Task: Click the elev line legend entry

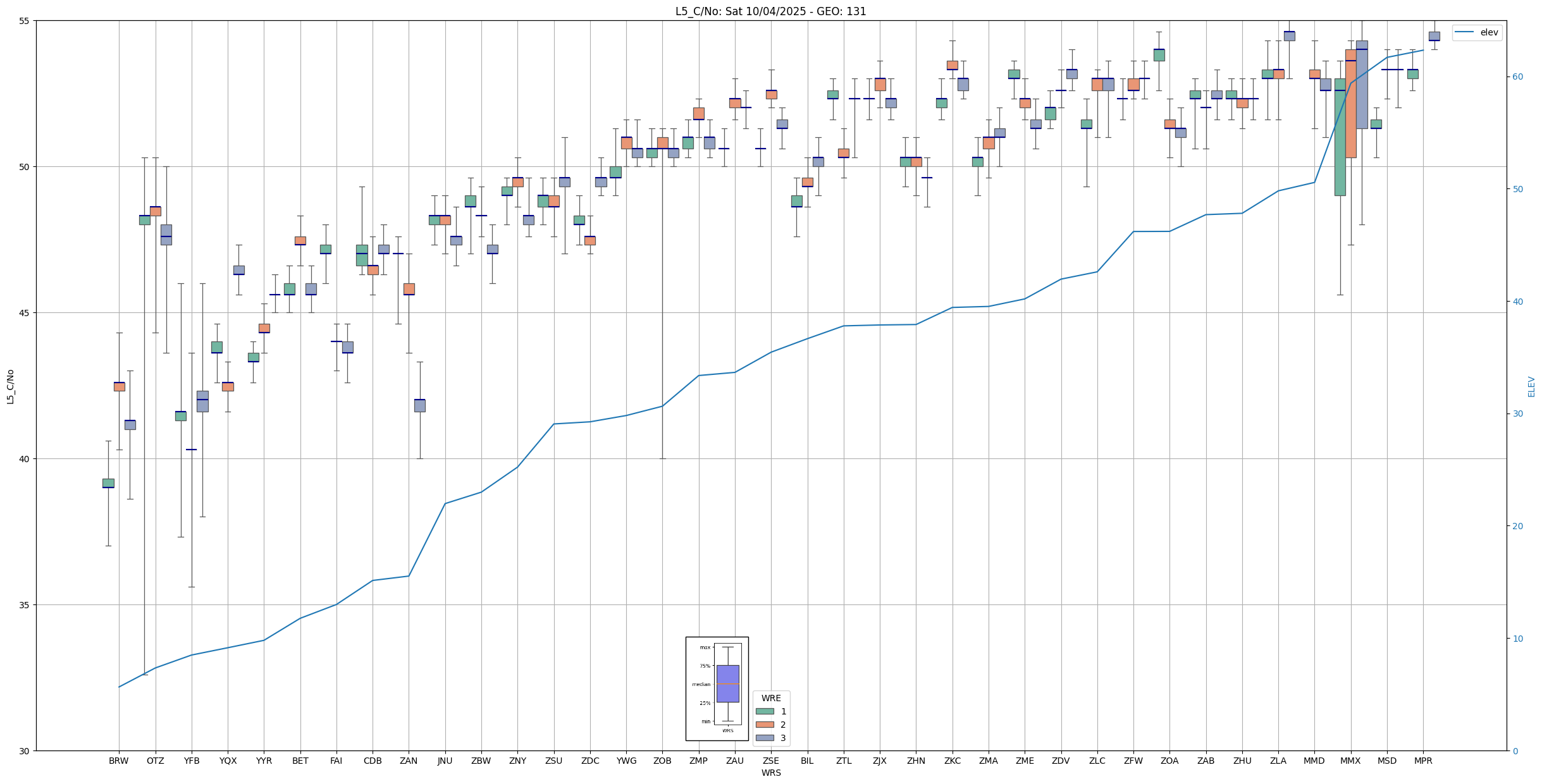Action: point(1477,32)
